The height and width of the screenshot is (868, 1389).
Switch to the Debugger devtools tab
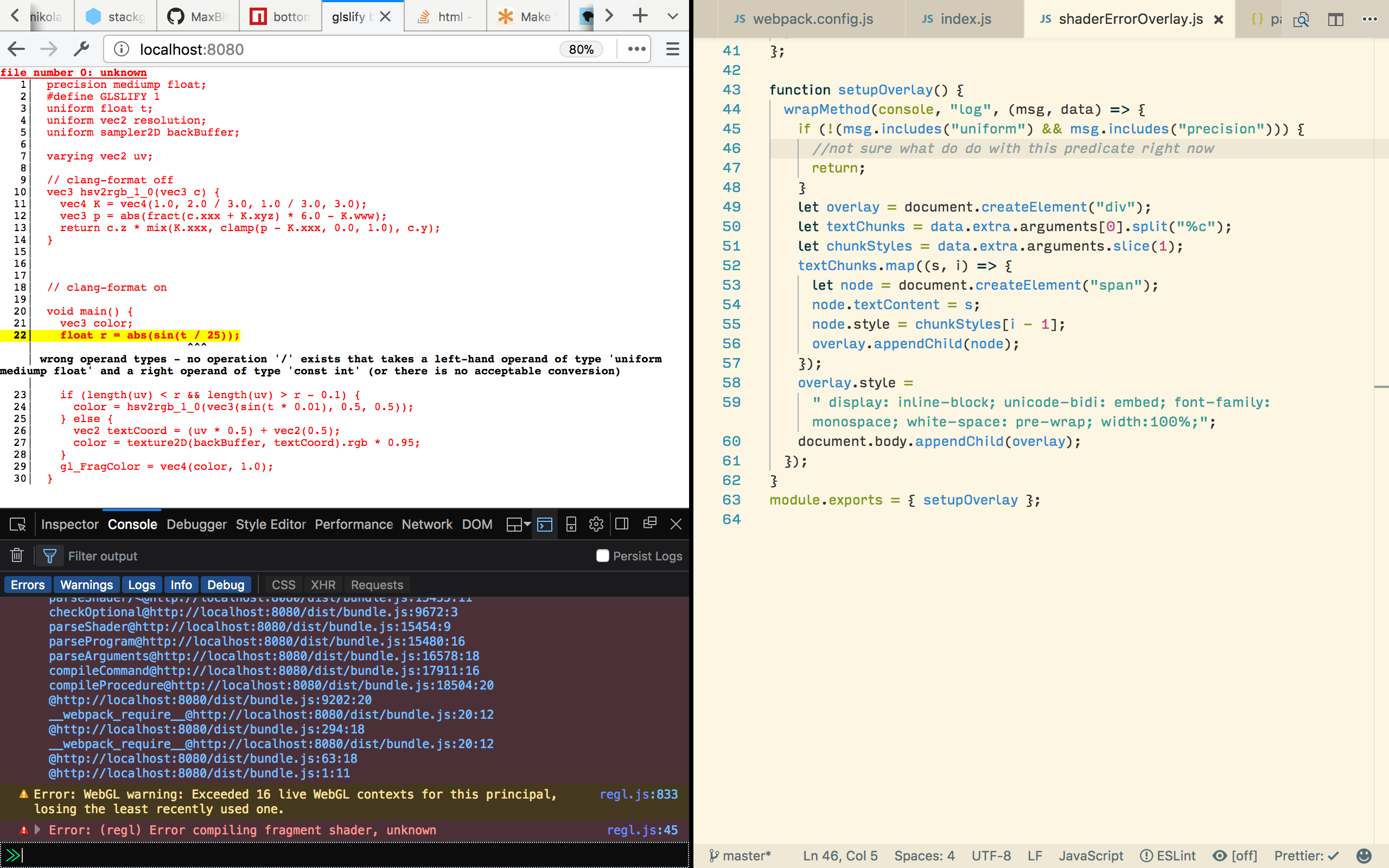pyautogui.click(x=196, y=524)
